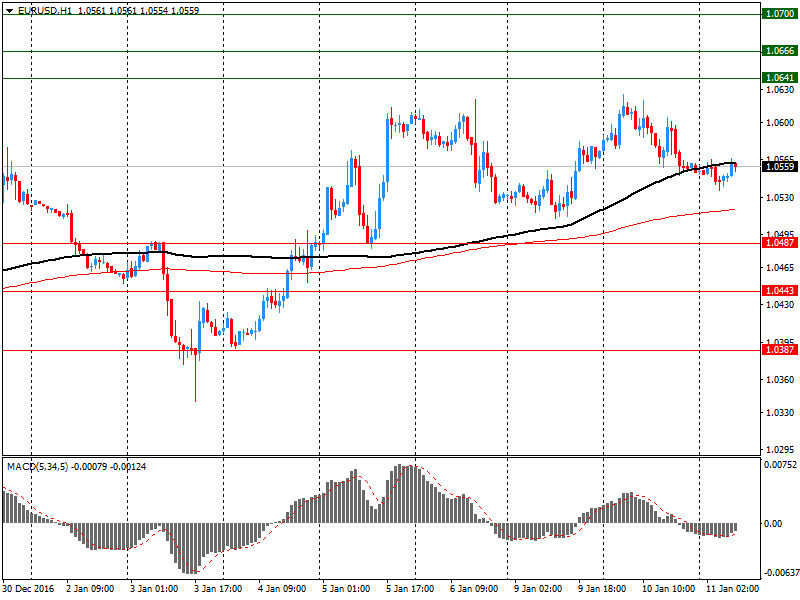800x600 pixels.
Task: Select the 1.0330 price scale value
Action: pos(780,412)
